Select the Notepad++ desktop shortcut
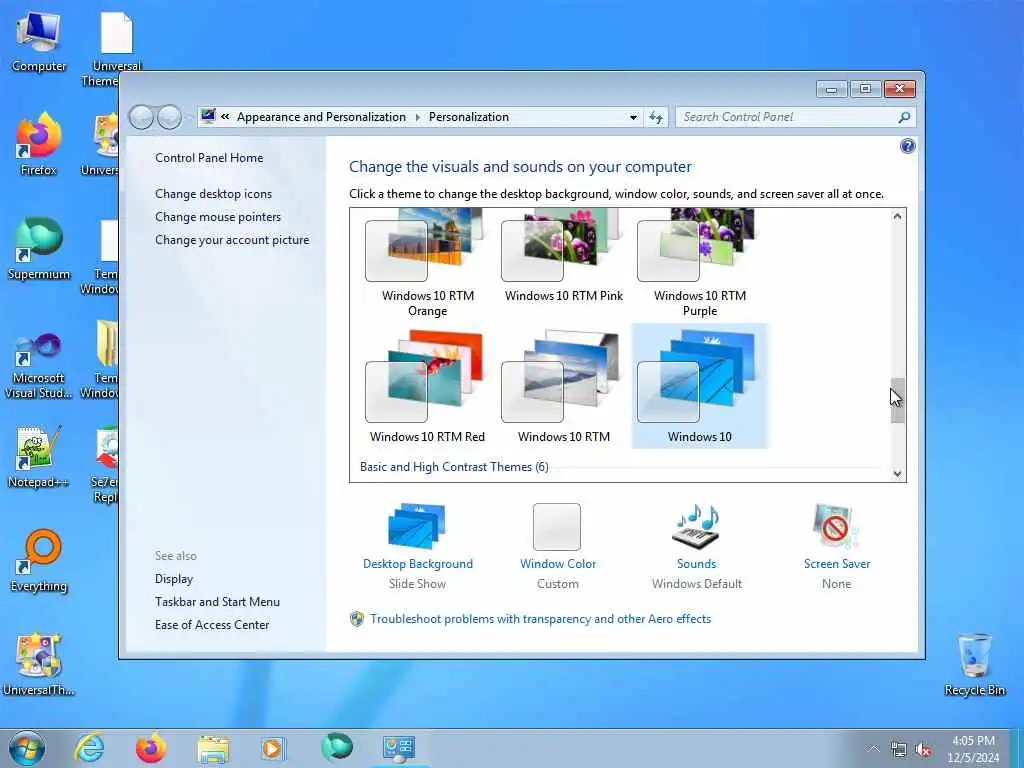Viewport: 1024px width, 768px height. [39, 457]
